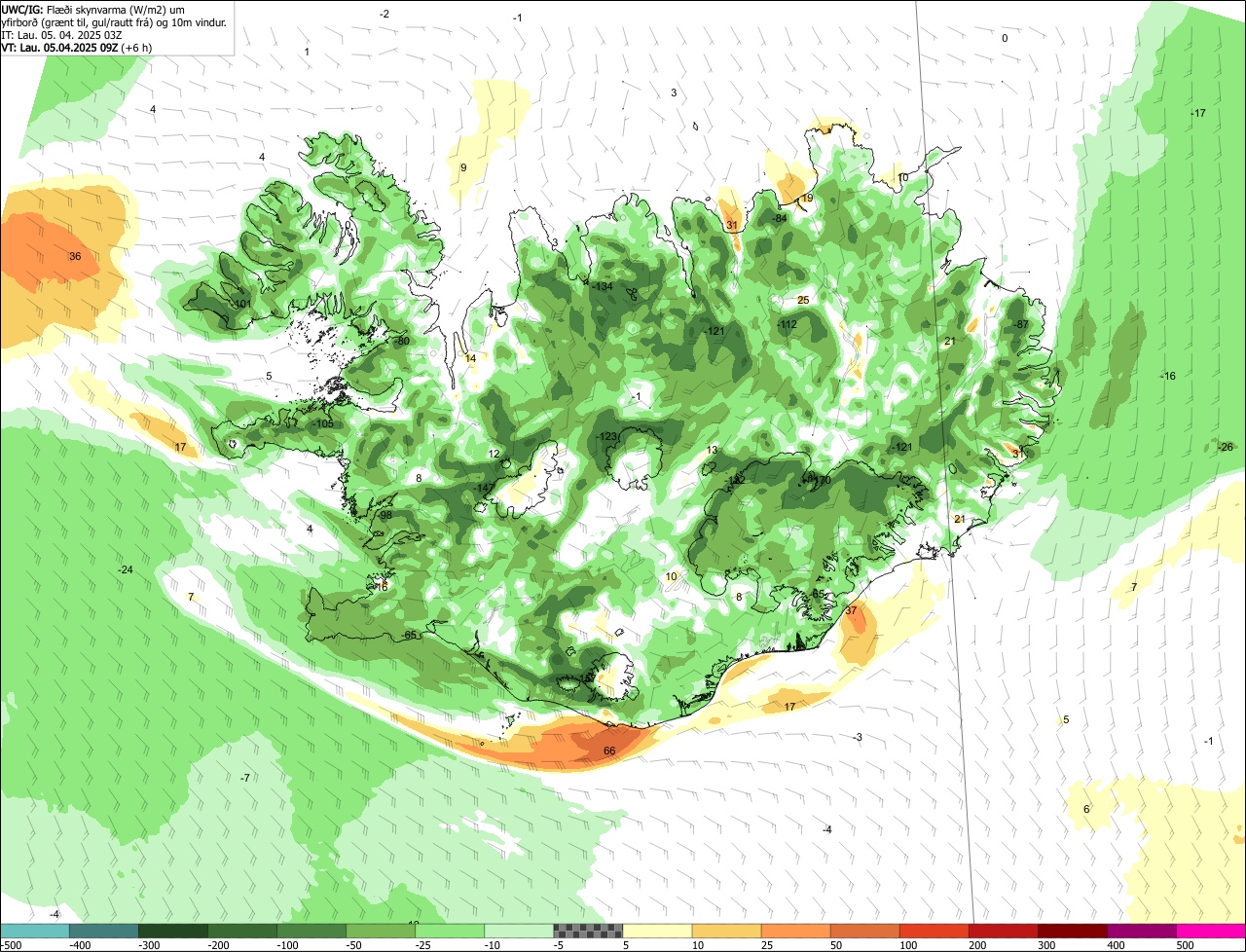Click the magenta swatch right of 500
This screenshot has width=1246, height=952.
1211,932
